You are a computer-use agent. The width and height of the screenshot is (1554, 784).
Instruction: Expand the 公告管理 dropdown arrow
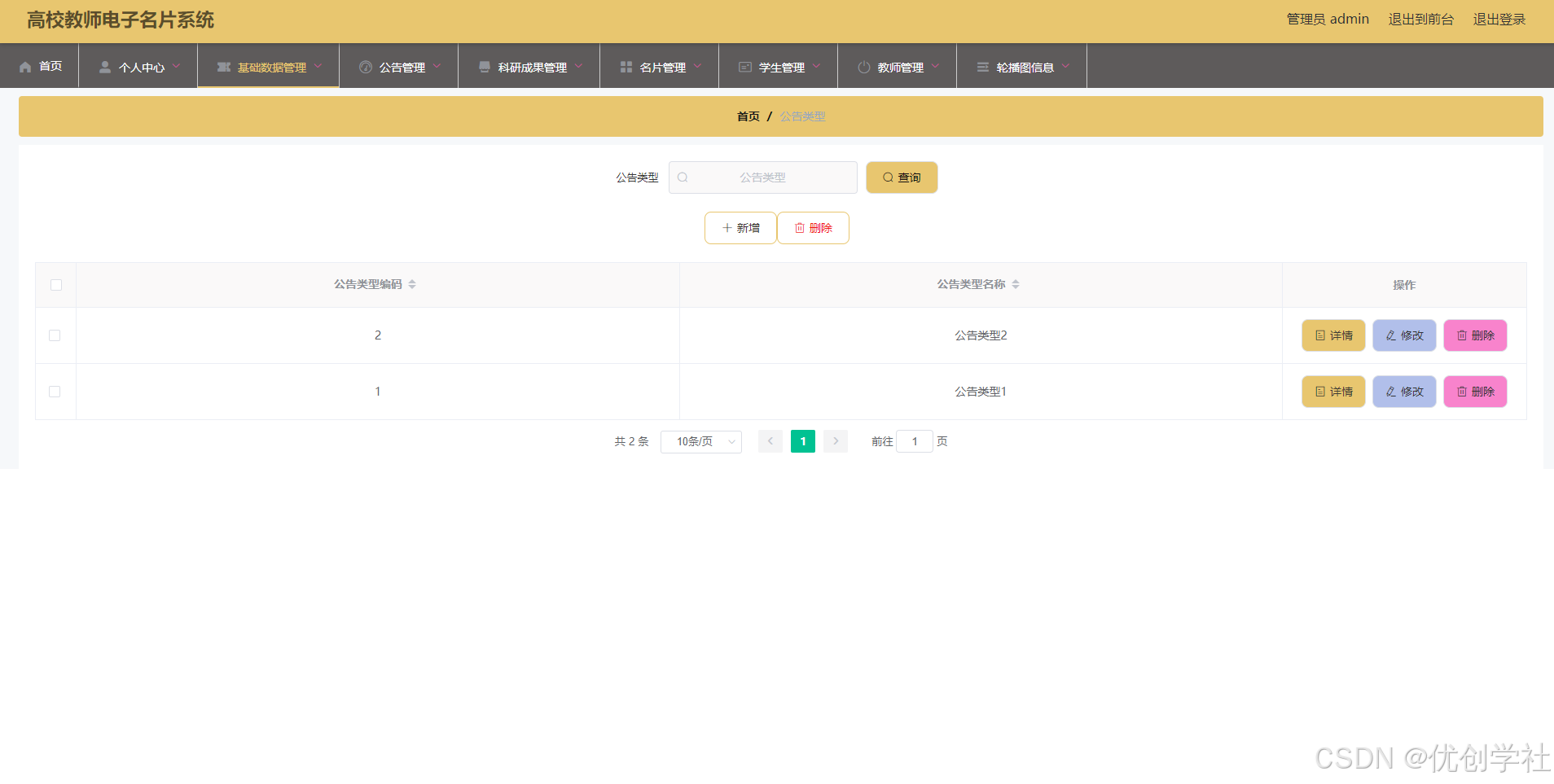(x=437, y=66)
